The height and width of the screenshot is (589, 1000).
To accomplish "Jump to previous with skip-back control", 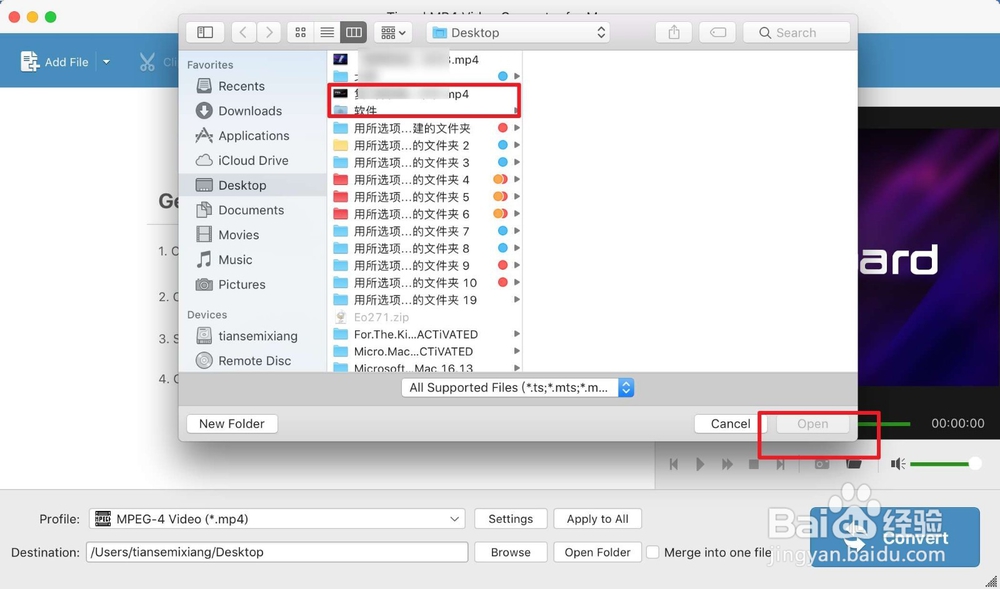I will (x=673, y=464).
